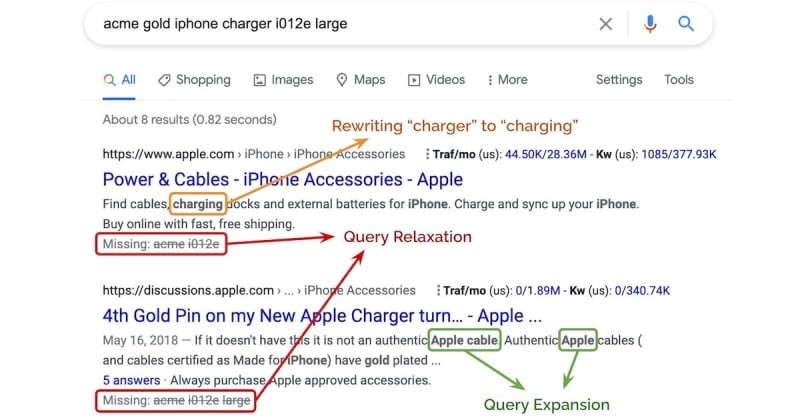Select the Videos tab
Viewport: 800px width, 420px height.
(x=437, y=80)
